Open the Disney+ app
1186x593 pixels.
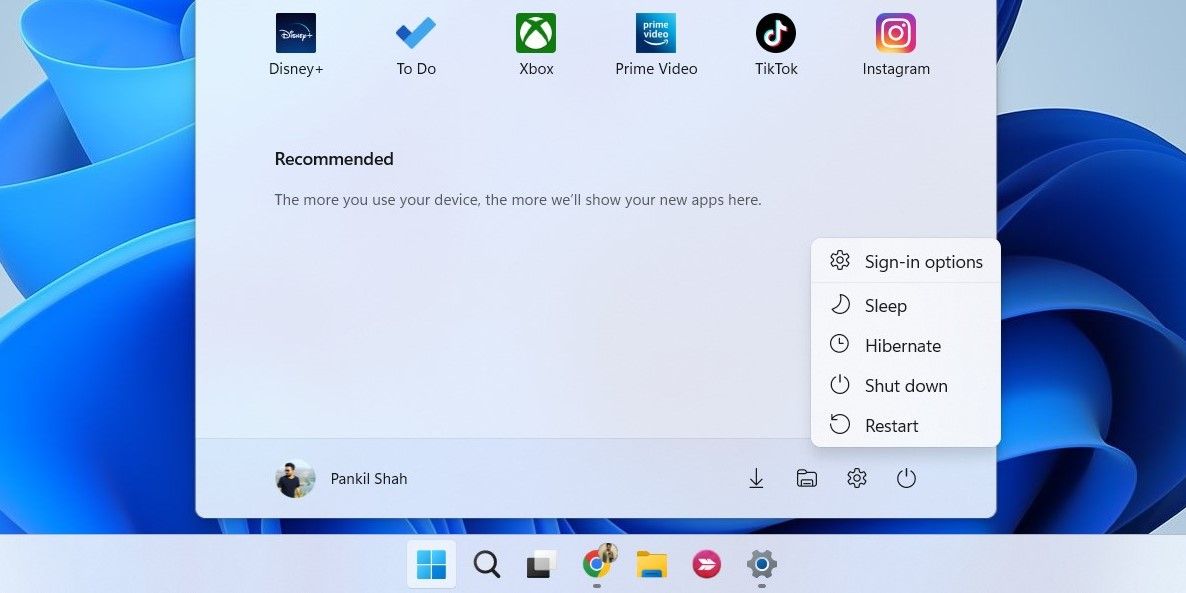(x=295, y=33)
